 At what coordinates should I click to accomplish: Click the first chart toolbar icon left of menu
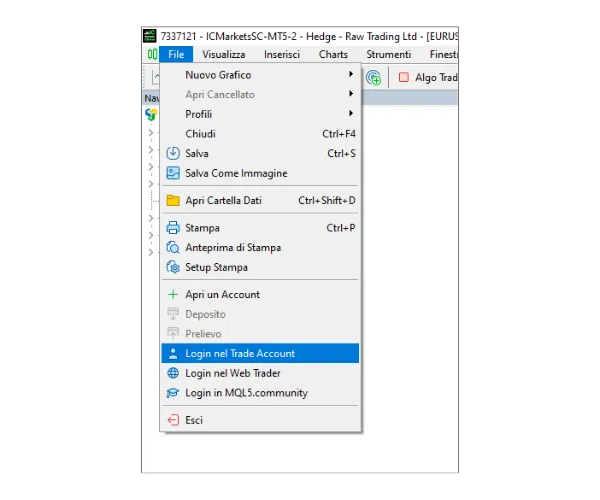pyautogui.click(x=156, y=78)
